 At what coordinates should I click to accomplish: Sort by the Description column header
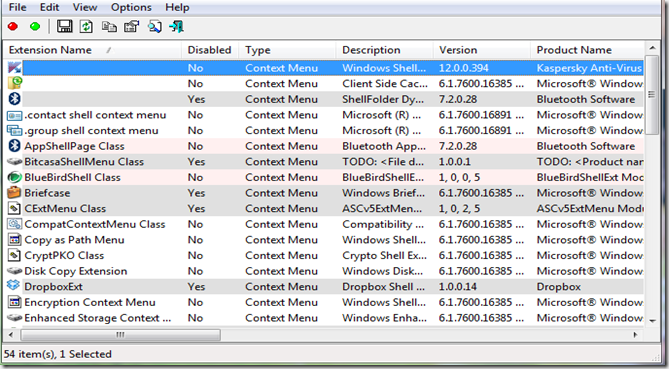[385, 50]
